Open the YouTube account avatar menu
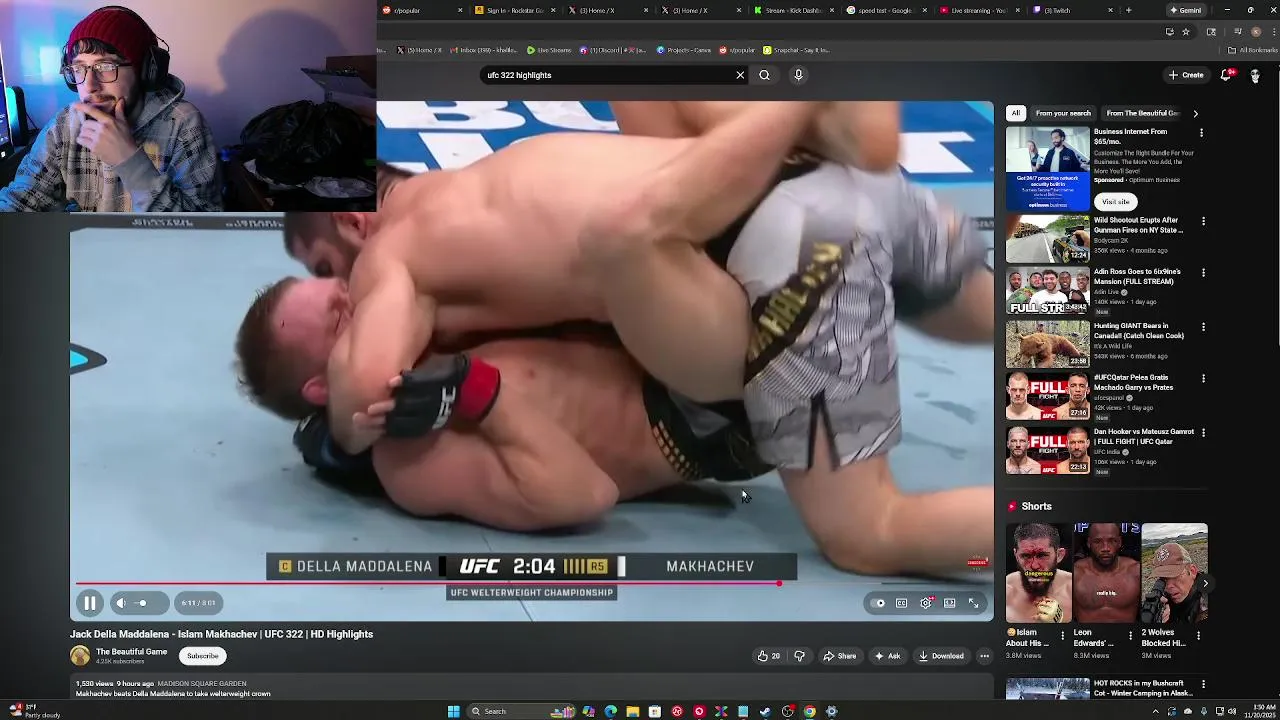 pyautogui.click(x=1256, y=75)
